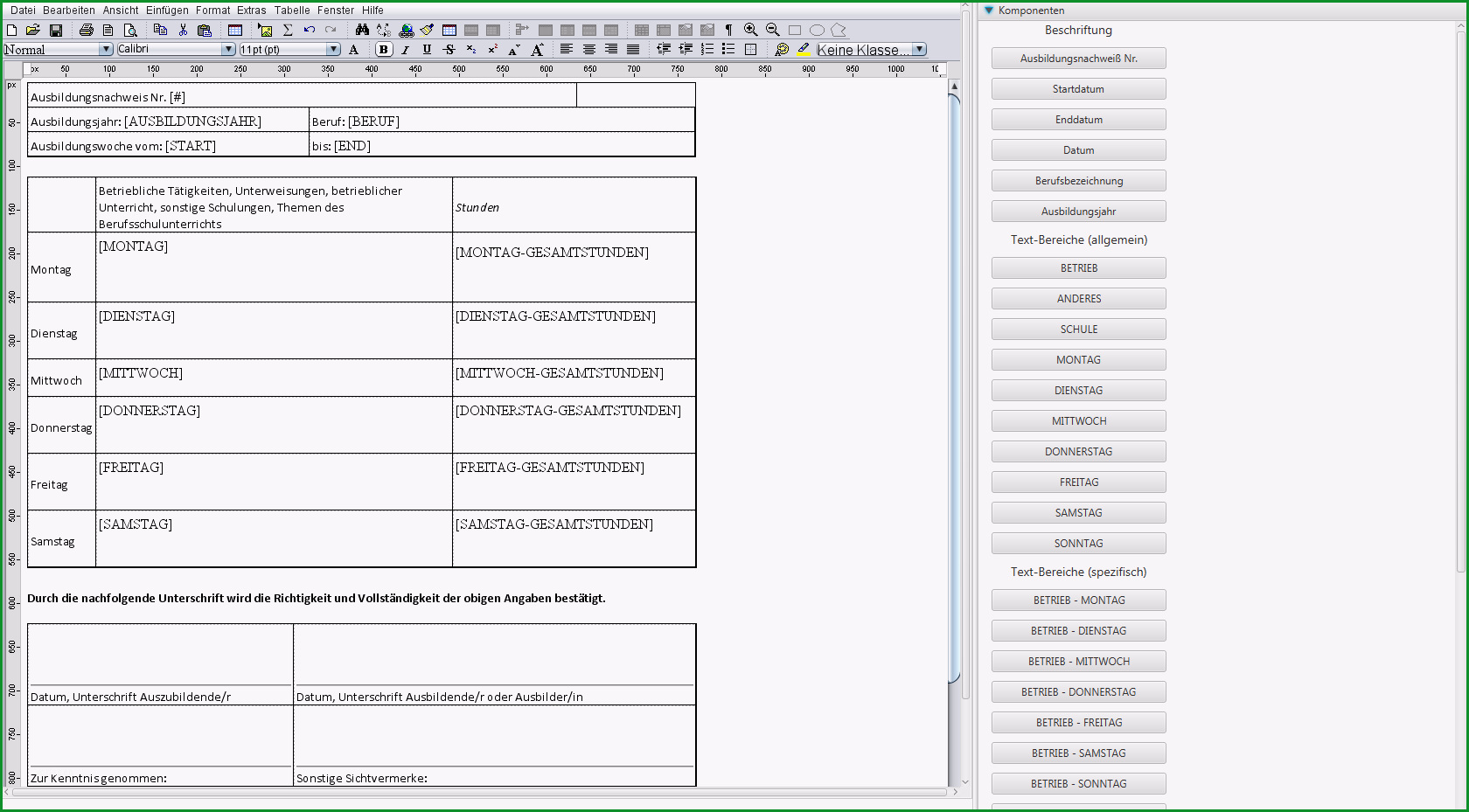
Task: Toggle Bold formatting button
Action: point(383,50)
